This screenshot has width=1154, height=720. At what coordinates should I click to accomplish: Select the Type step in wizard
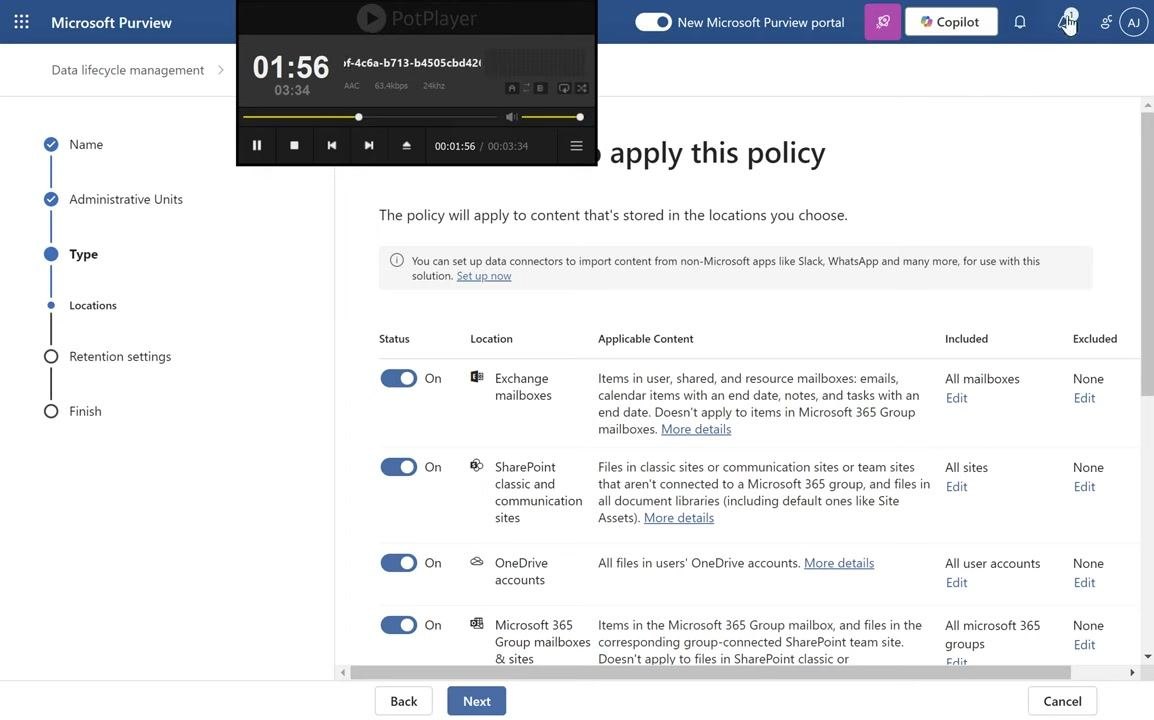(x=83, y=254)
